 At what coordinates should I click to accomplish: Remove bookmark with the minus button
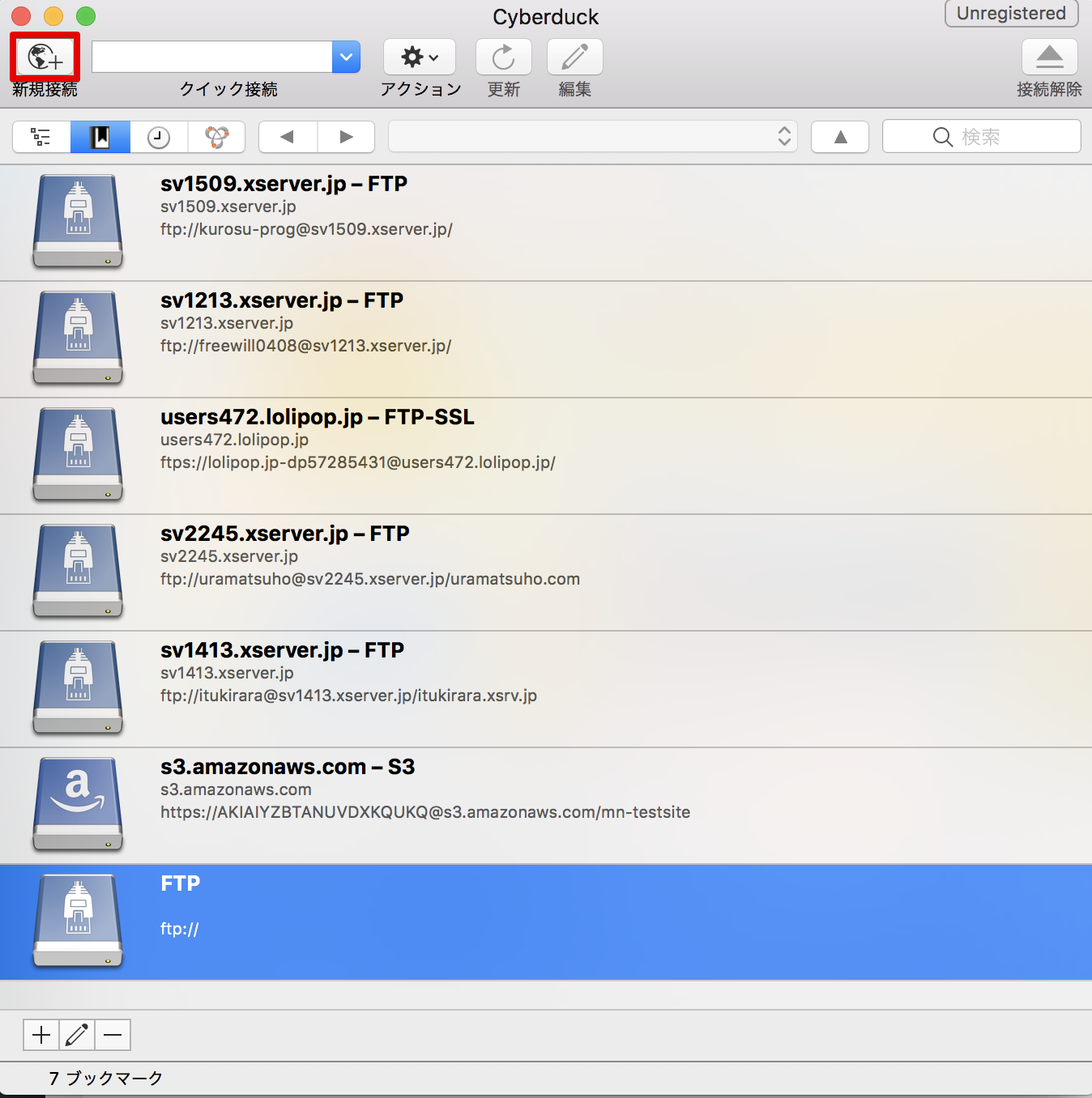[x=113, y=1035]
